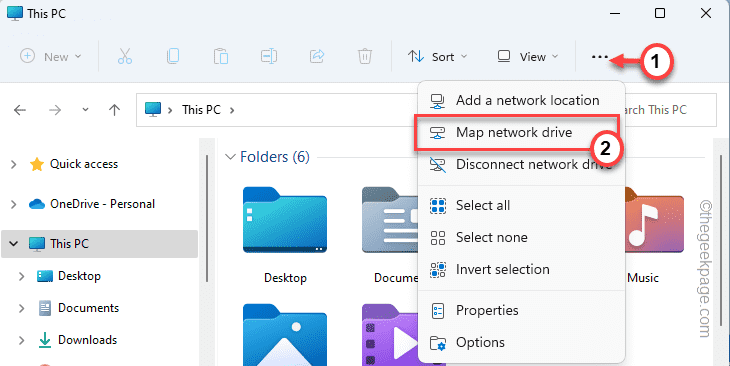Viewport: 730px width, 366px height.
Task: Open the Sort dropdown
Action: tap(437, 56)
